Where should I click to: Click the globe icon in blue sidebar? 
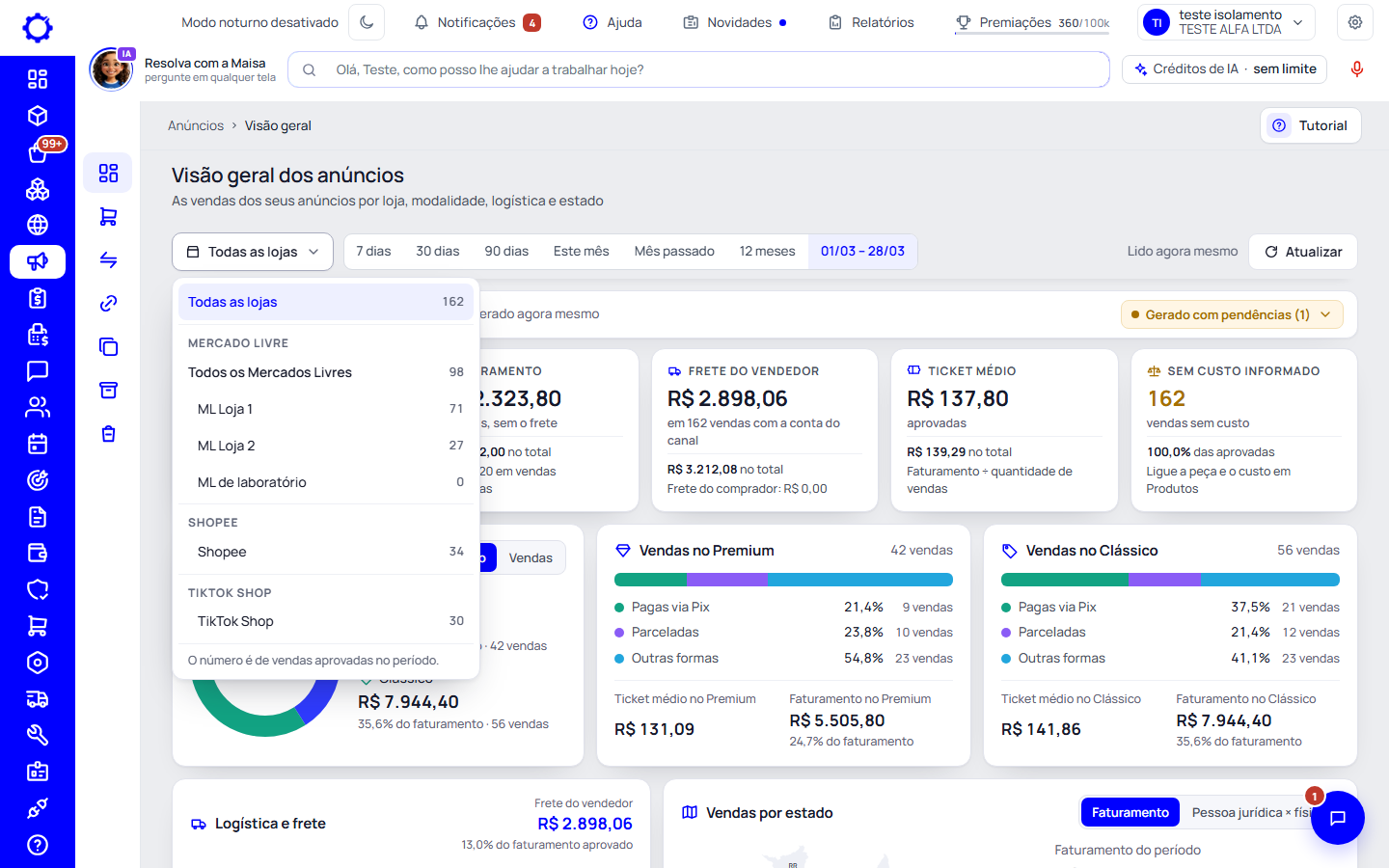tap(38, 225)
